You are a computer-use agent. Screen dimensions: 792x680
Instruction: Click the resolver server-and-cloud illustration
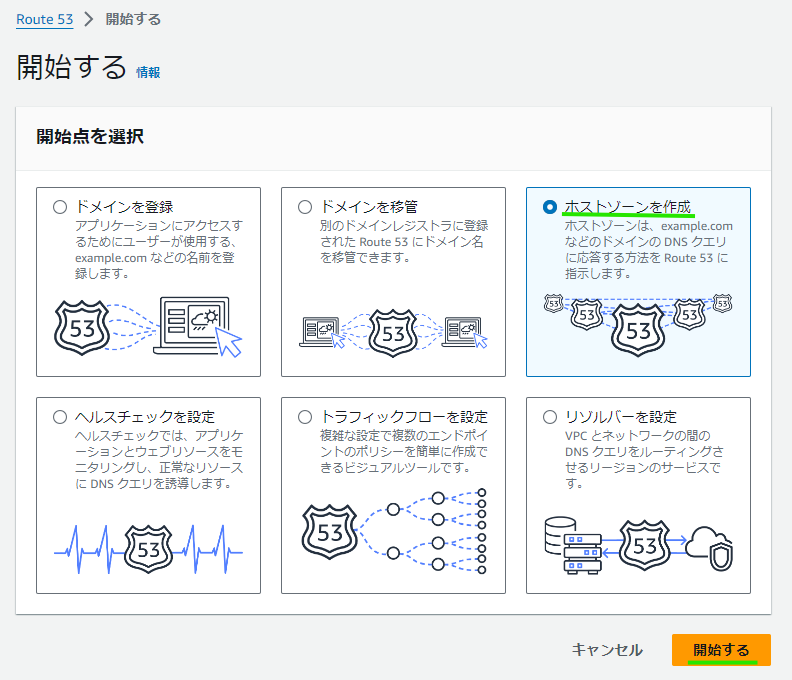(638, 545)
